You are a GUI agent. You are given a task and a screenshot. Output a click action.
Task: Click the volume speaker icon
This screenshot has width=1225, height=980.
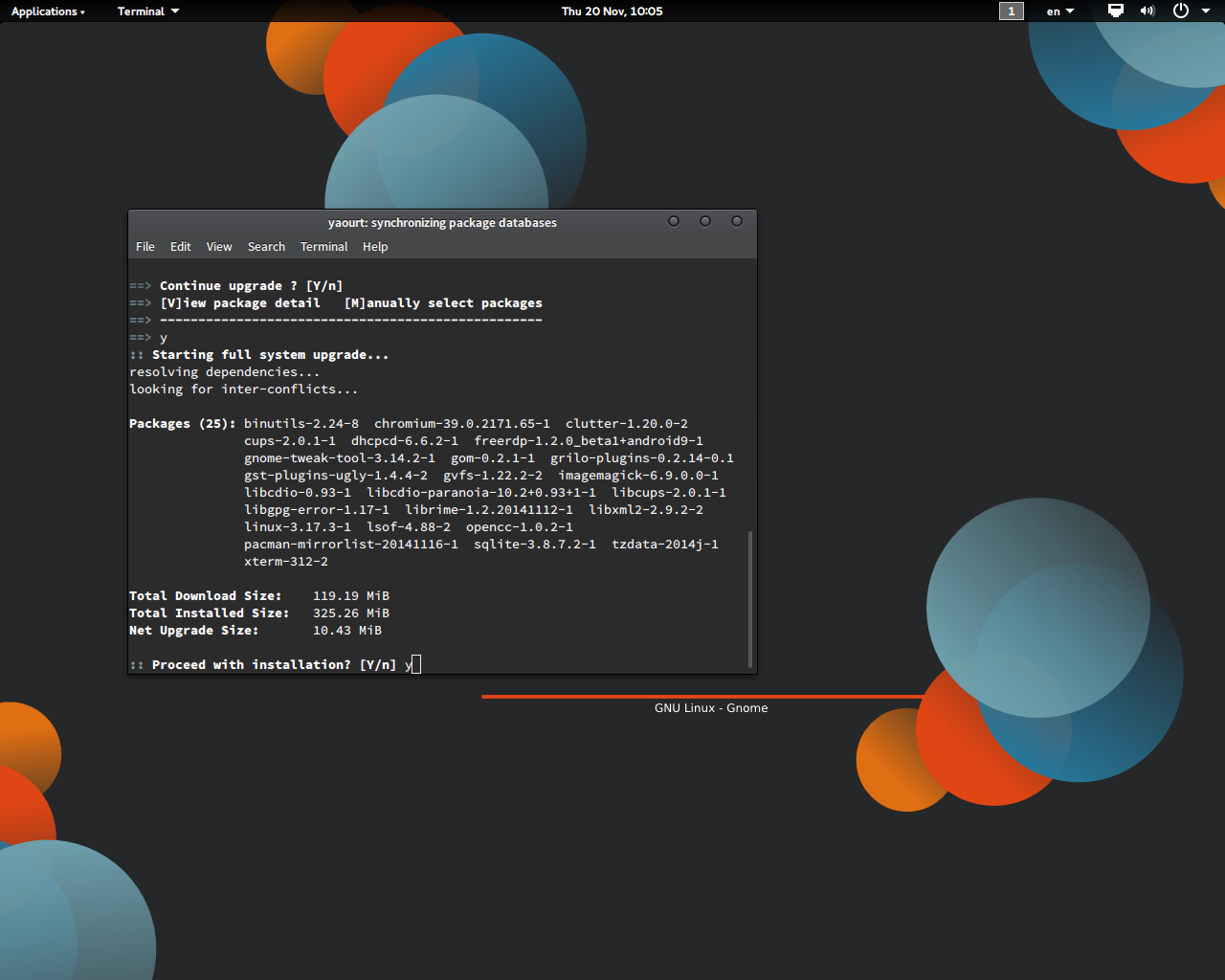click(1147, 11)
